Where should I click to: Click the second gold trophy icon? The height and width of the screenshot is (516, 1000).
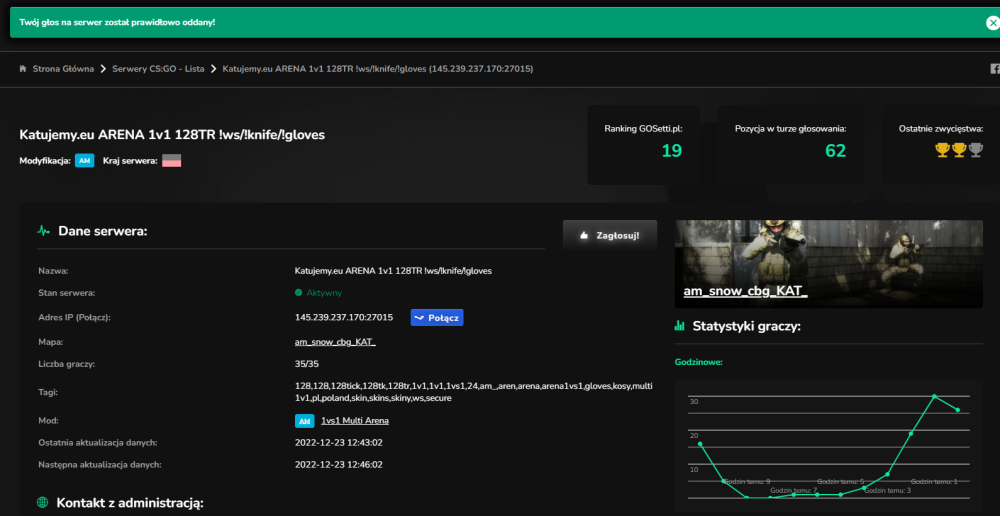tap(959, 151)
